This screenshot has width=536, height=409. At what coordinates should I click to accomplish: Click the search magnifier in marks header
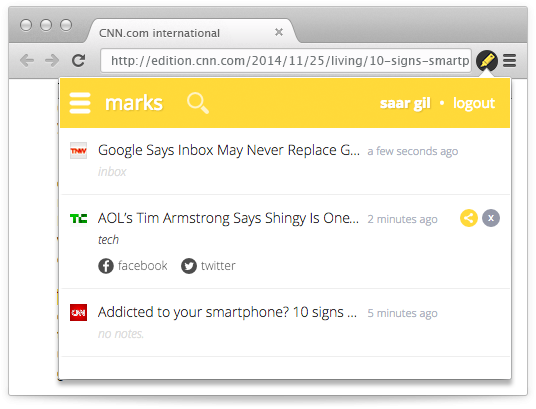[198, 103]
